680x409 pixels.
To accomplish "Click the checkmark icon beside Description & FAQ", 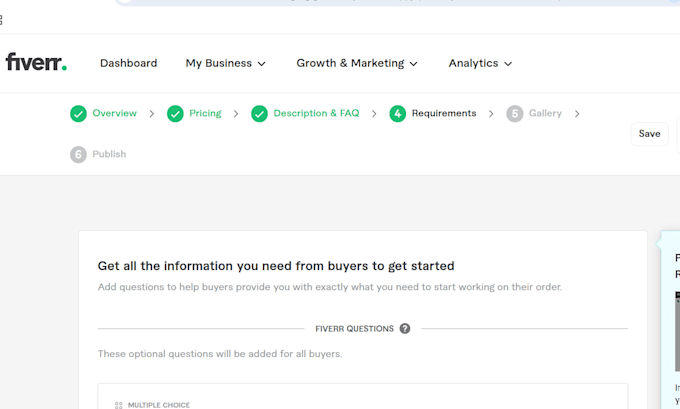I will pyautogui.click(x=259, y=114).
